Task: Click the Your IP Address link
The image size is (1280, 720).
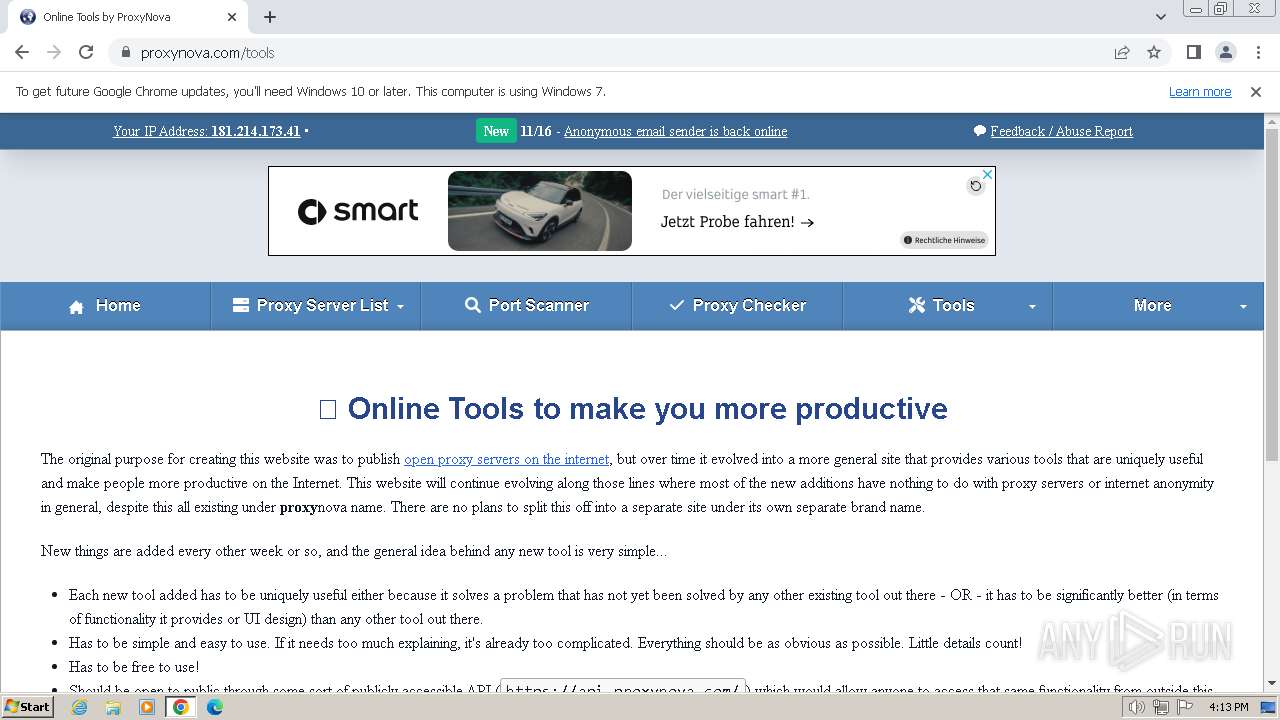Action: point(207,131)
